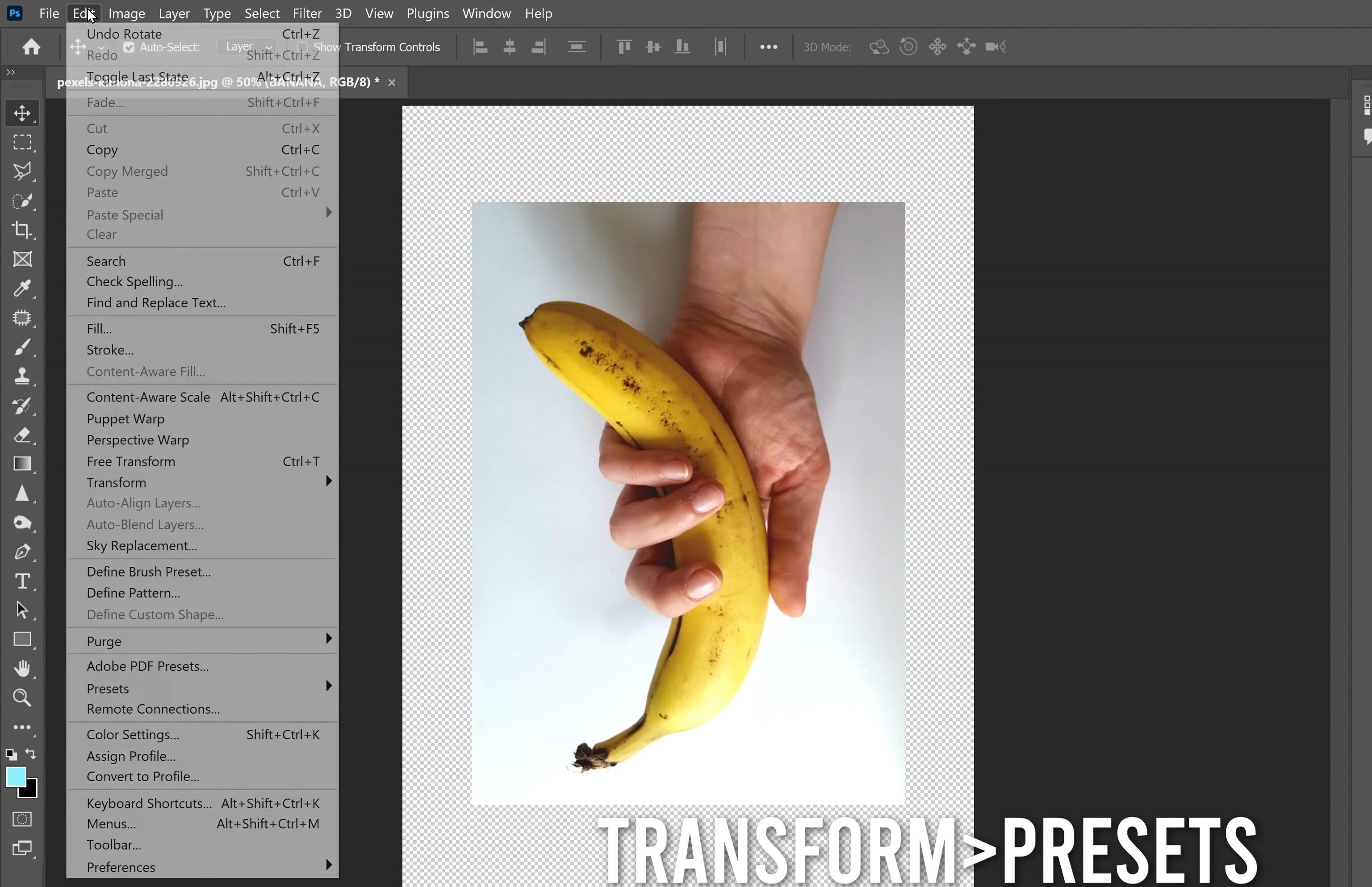Select the Sharpen/Blur triangle tool
The height and width of the screenshot is (887, 1372).
pyautogui.click(x=22, y=494)
